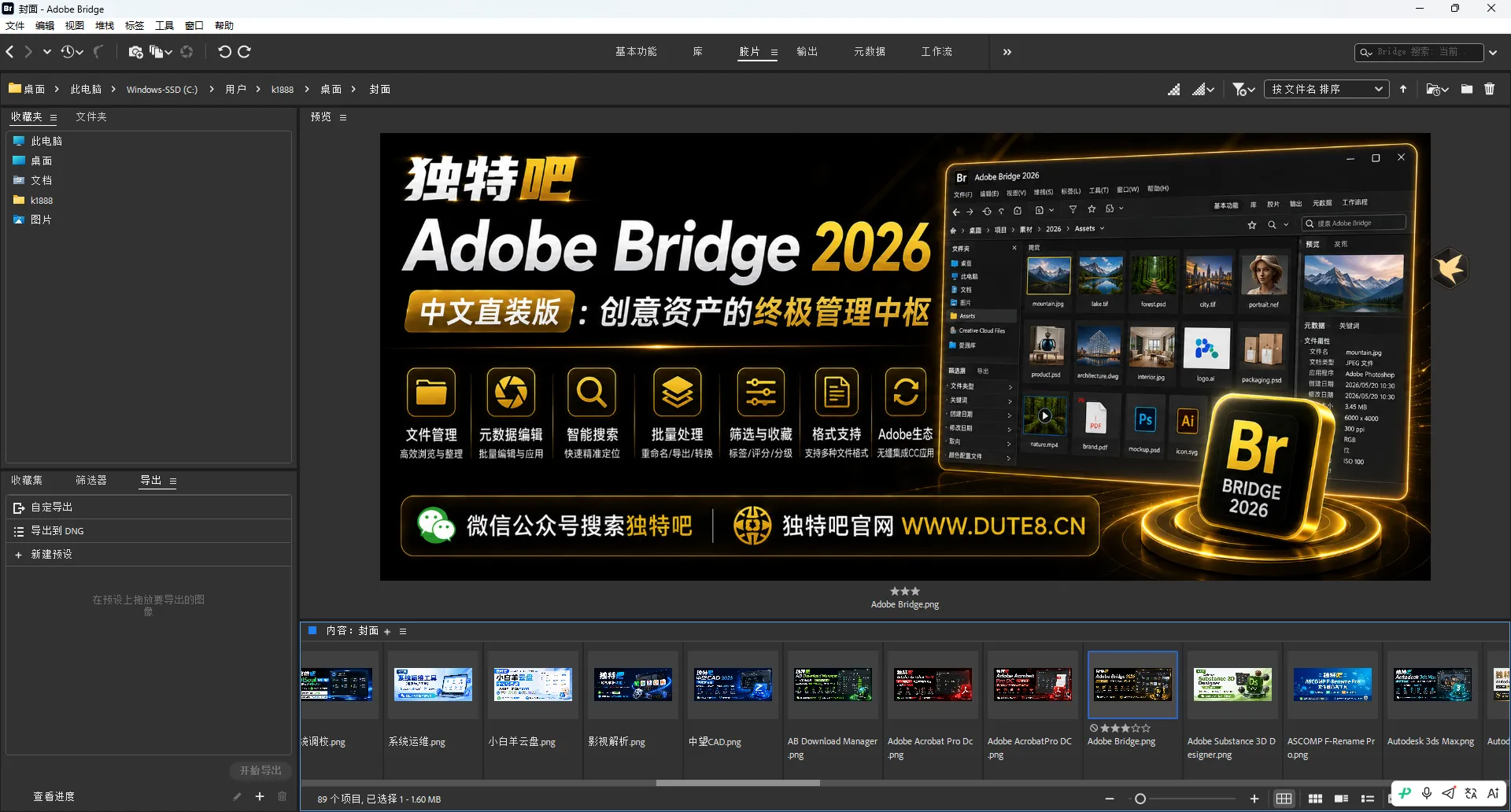Rotate image clockwise
This screenshot has height=812, width=1511.
245,52
